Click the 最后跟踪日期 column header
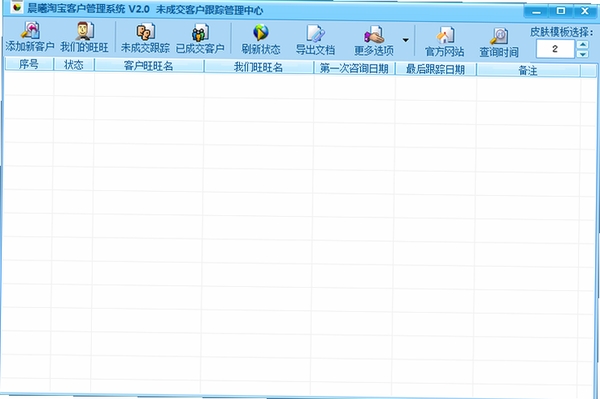600x399 pixels. [435, 69]
